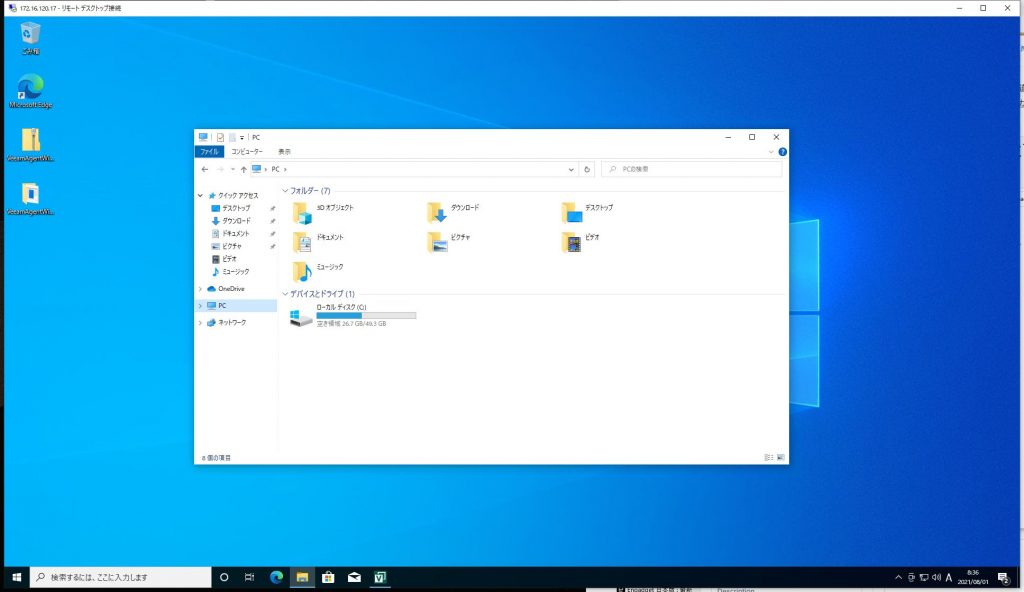Click the taskbar search box
Screen dimensions: 1024x592
[x=121, y=577]
